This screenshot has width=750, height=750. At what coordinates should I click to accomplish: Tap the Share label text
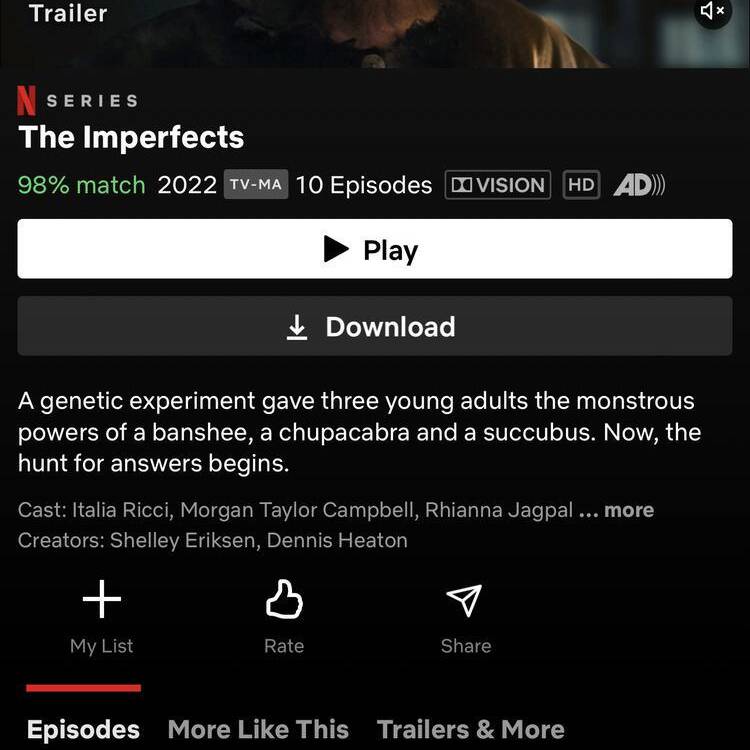tap(466, 646)
